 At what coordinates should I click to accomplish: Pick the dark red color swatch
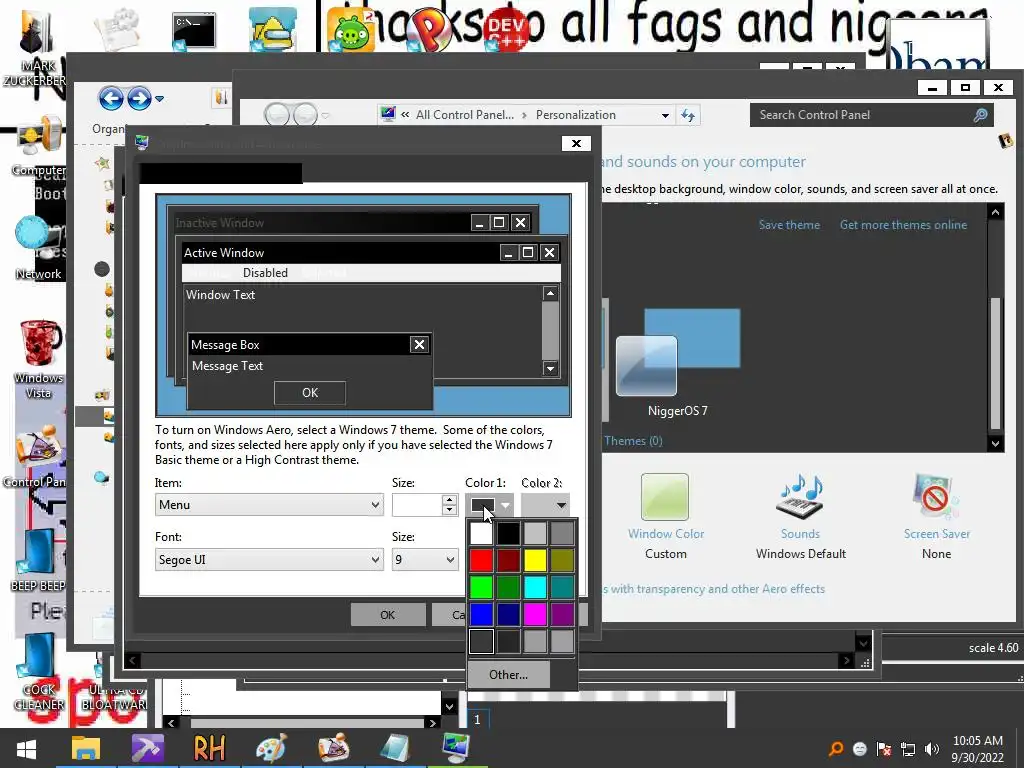tap(508, 560)
